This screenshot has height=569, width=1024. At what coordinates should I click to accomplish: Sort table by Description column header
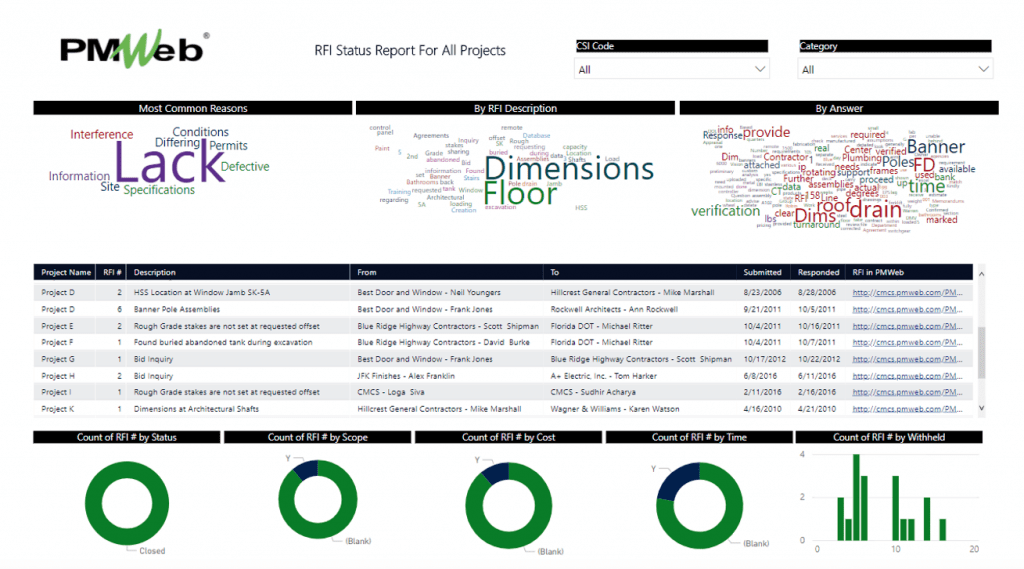click(x=155, y=272)
